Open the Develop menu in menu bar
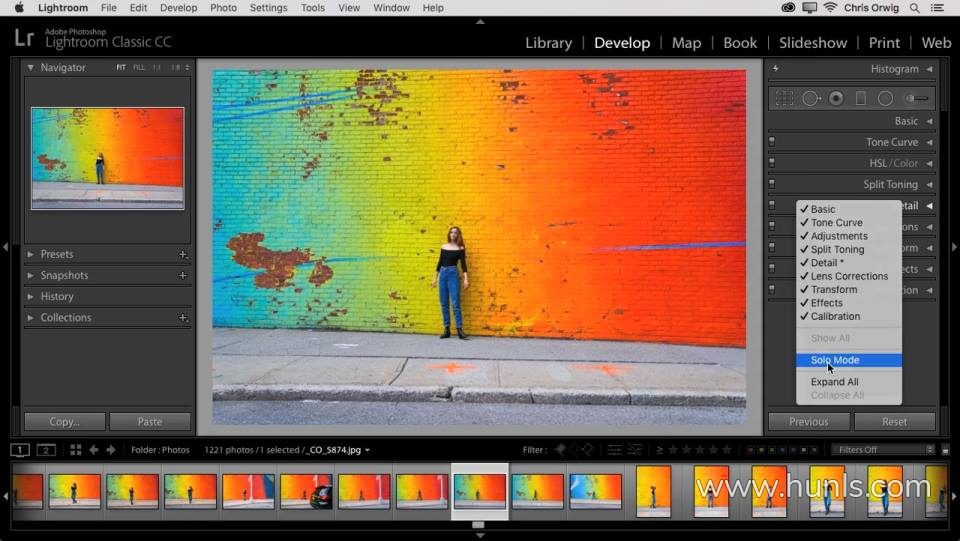 pyautogui.click(x=178, y=8)
